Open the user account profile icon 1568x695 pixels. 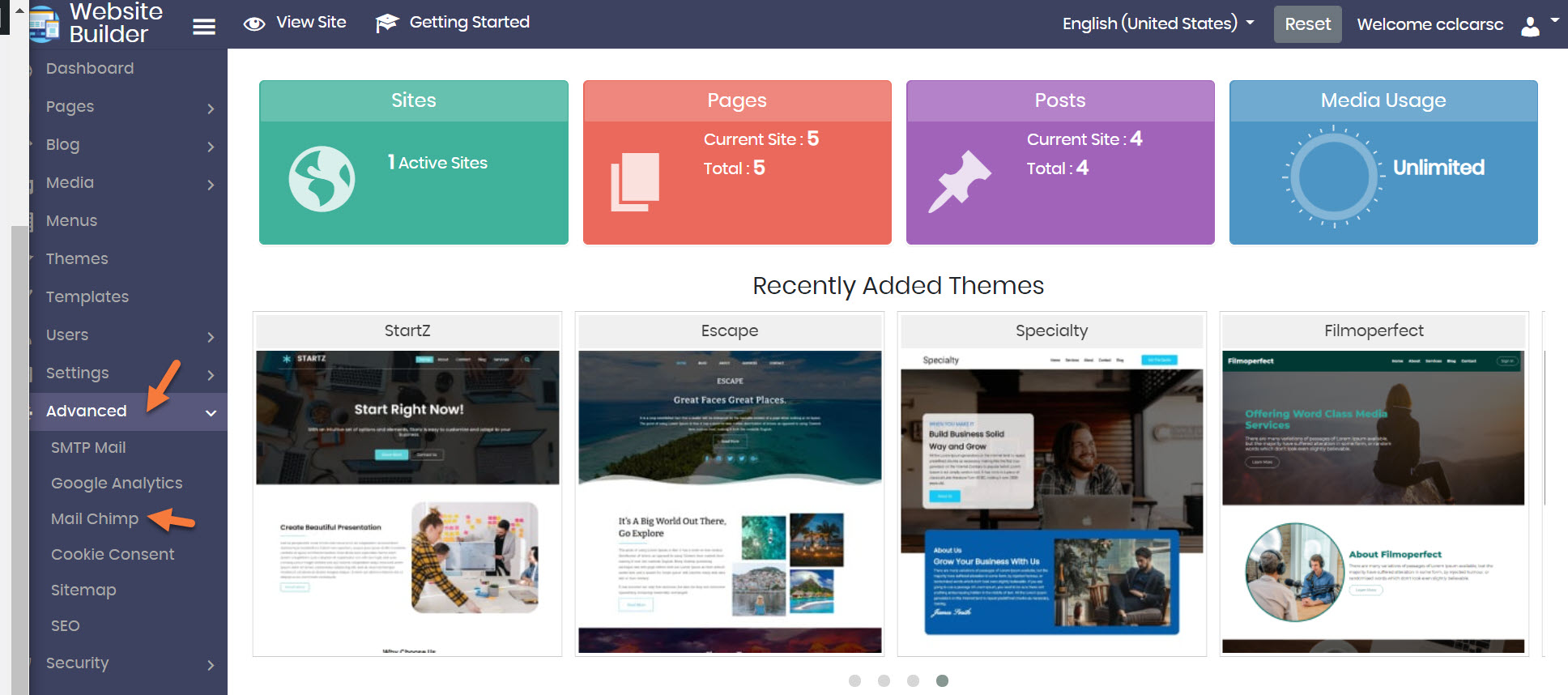(1530, 27)
